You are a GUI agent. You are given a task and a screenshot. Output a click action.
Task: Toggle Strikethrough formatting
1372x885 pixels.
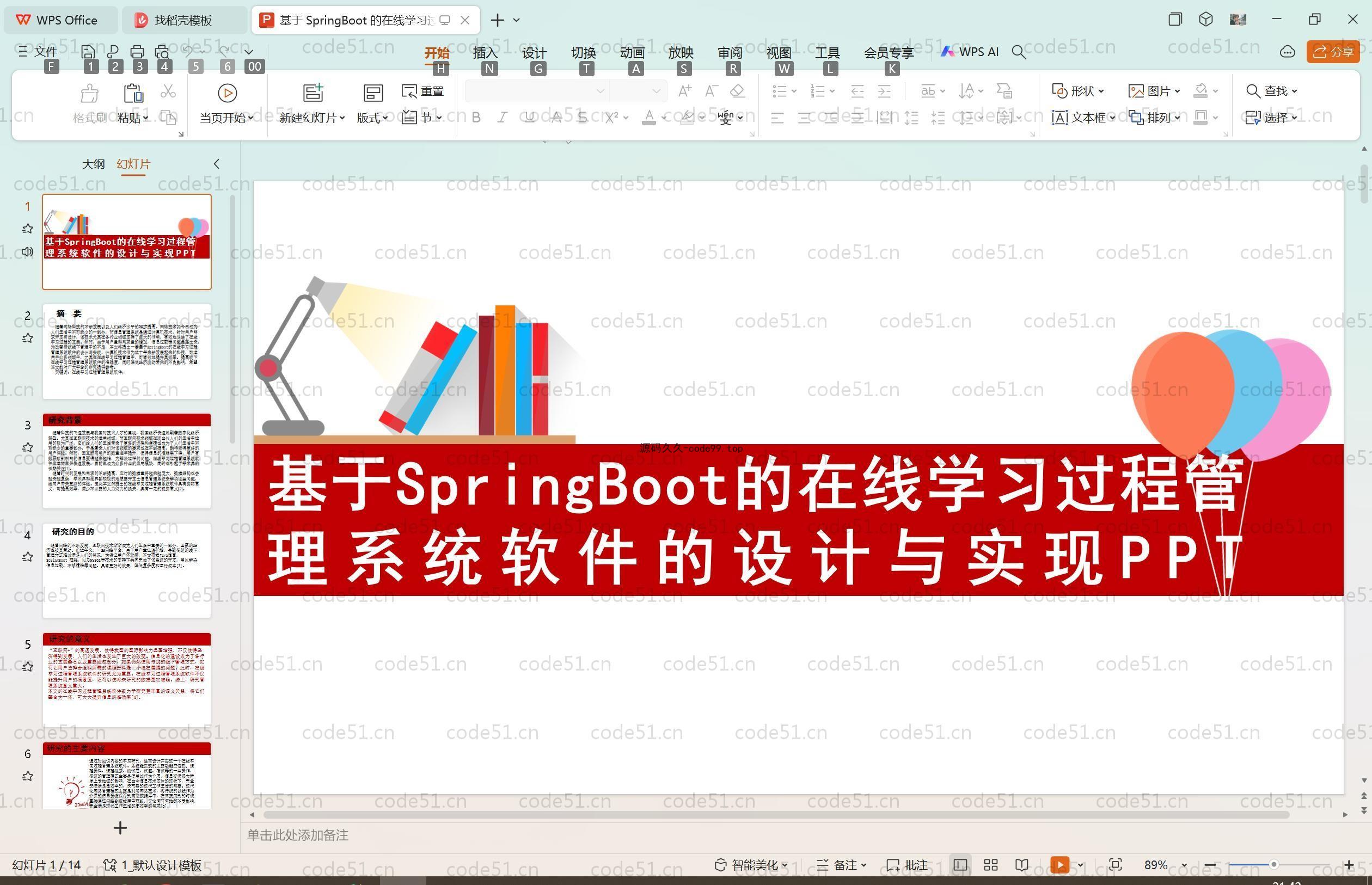click(556, 118)
